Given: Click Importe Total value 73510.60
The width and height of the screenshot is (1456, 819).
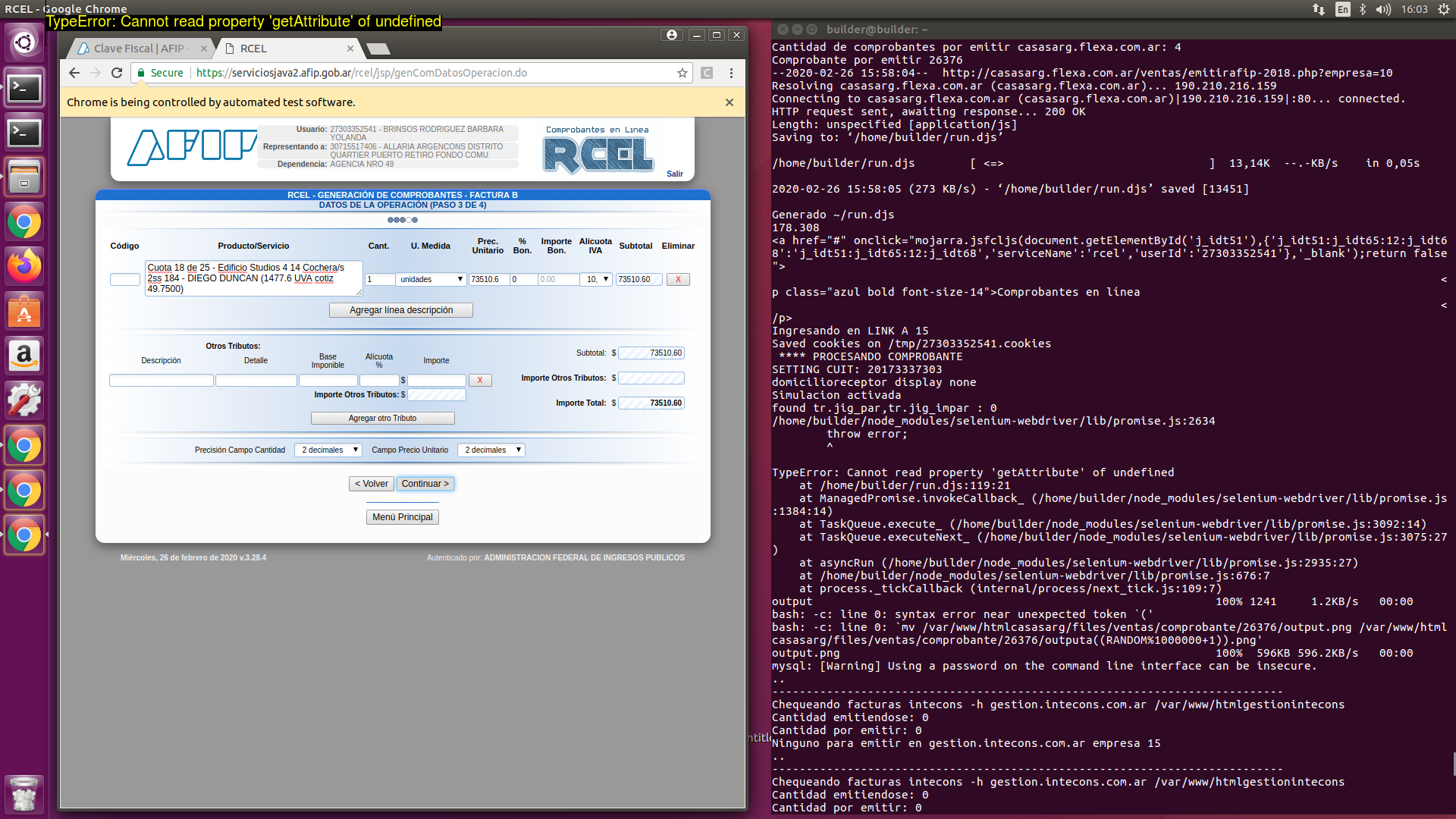Looking at the screenshot, I should tap(651, 403).
